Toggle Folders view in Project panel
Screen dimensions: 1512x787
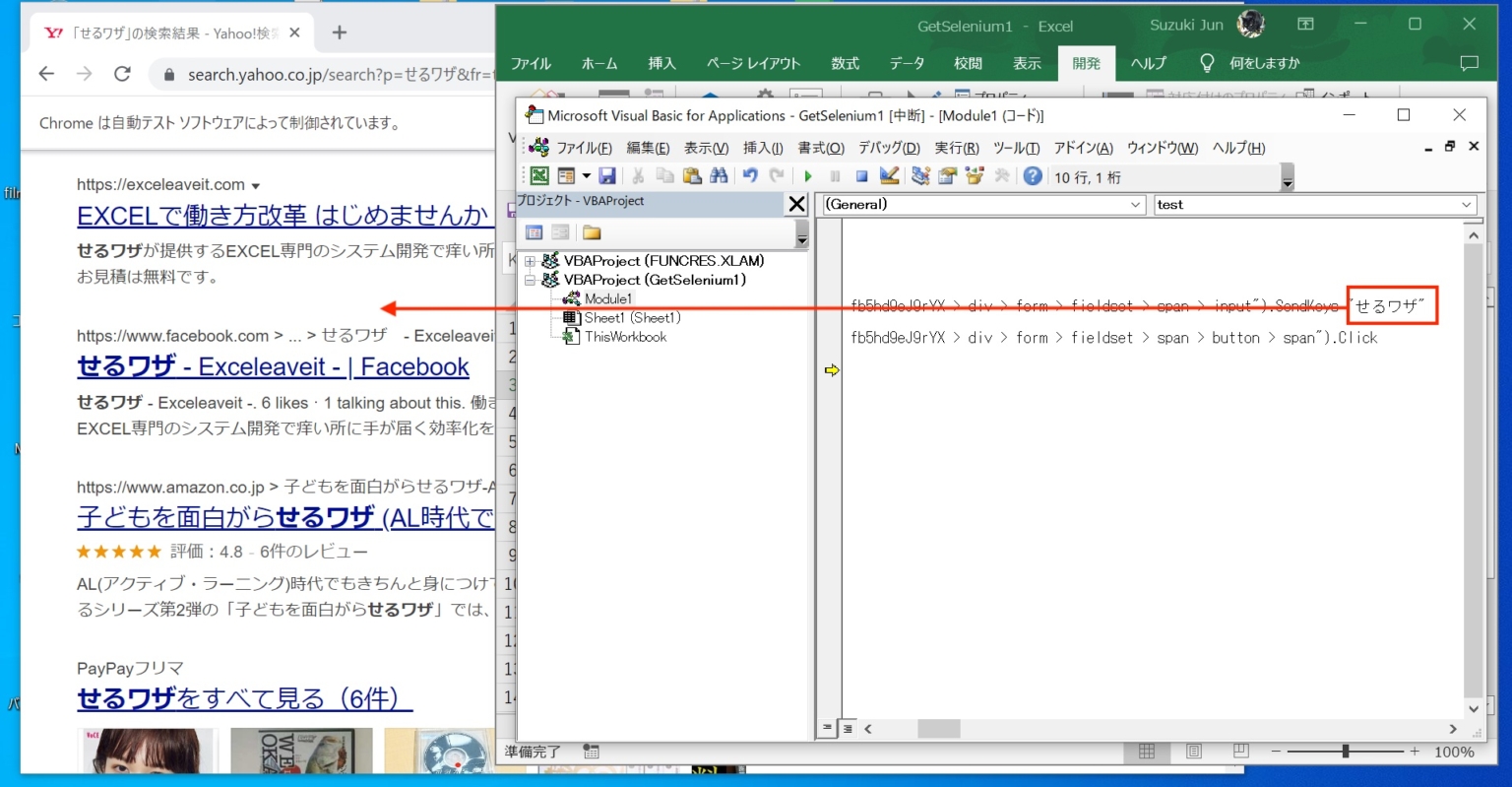pos(592,233)
